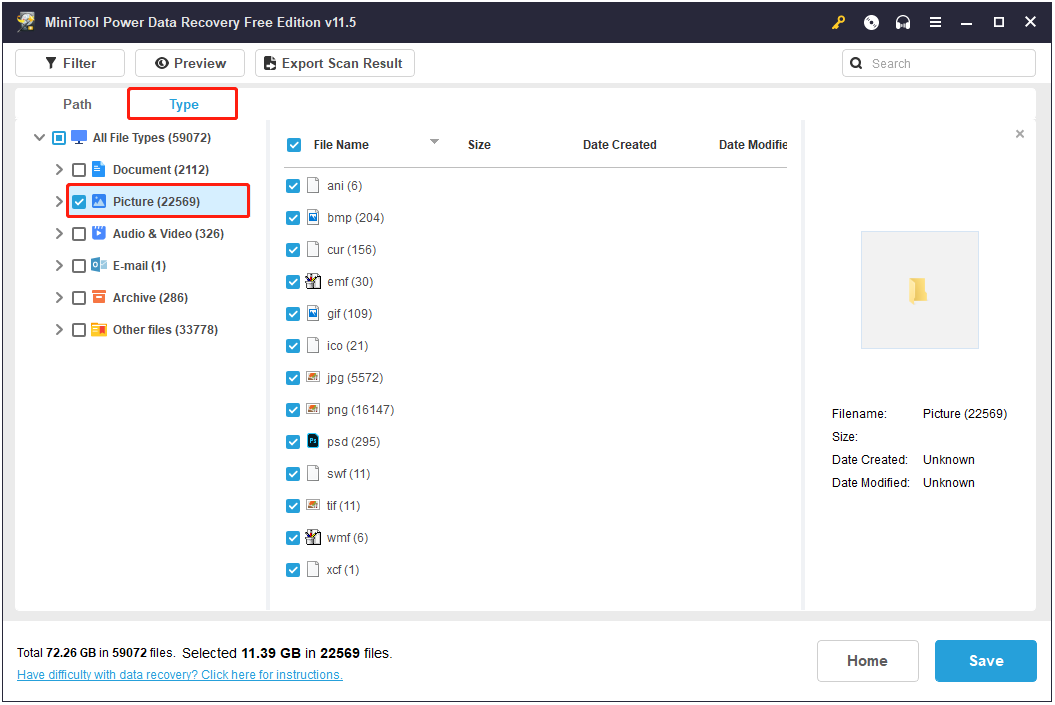1055x705 pixels.
Task: Click the Preview button
Action: (190, 63)
